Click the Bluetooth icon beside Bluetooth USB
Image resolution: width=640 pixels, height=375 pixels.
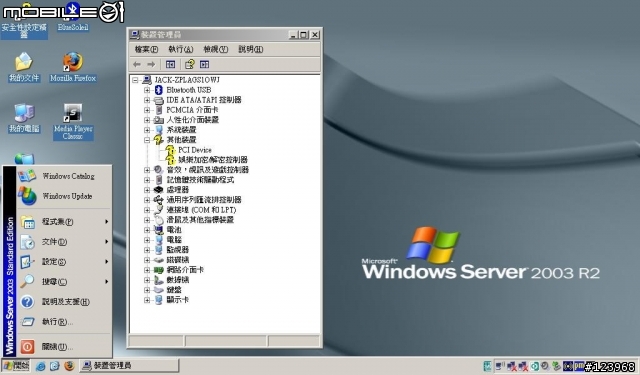158,90
